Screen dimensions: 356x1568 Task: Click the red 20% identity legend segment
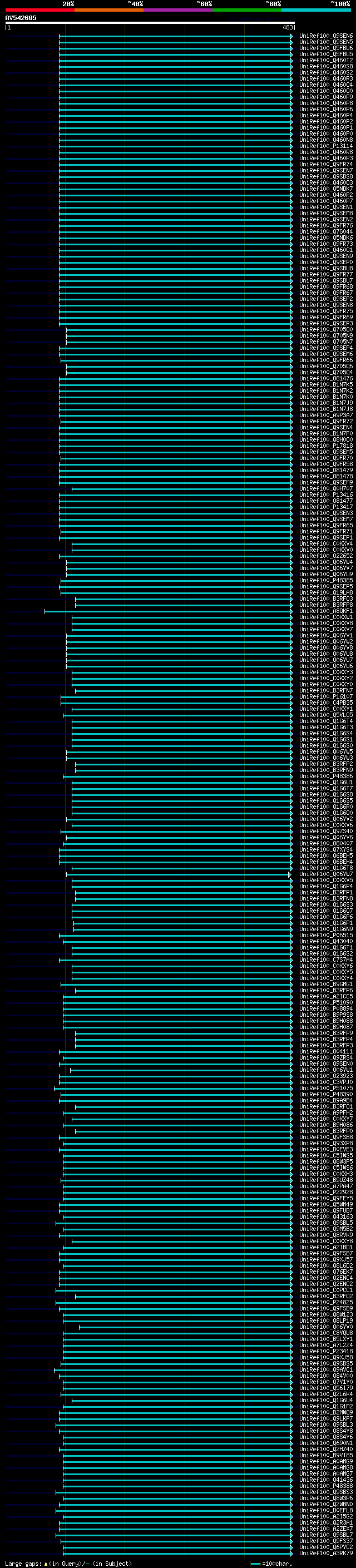point(39,10)
